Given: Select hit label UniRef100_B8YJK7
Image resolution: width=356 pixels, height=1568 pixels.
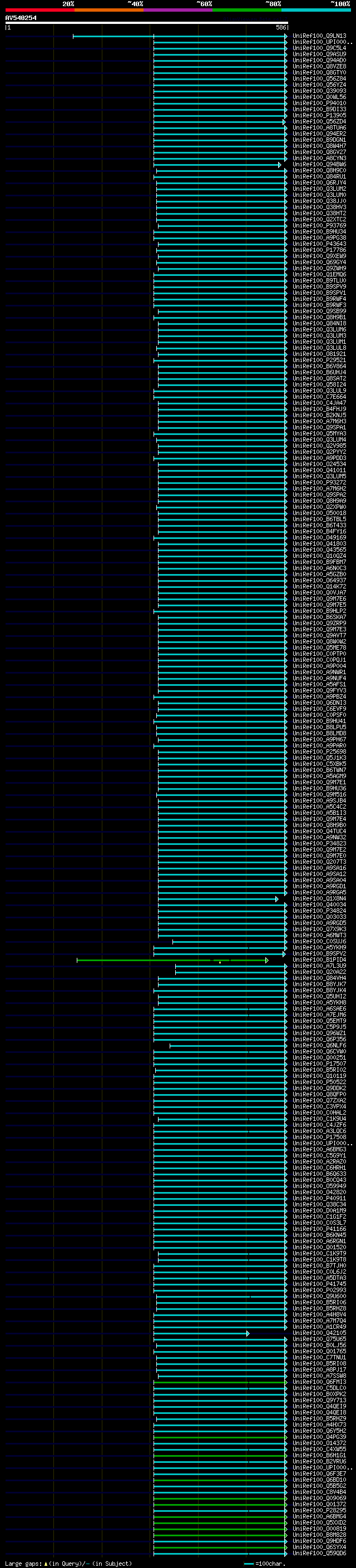Looking at the screenshot, I should [x=319, y=985].
